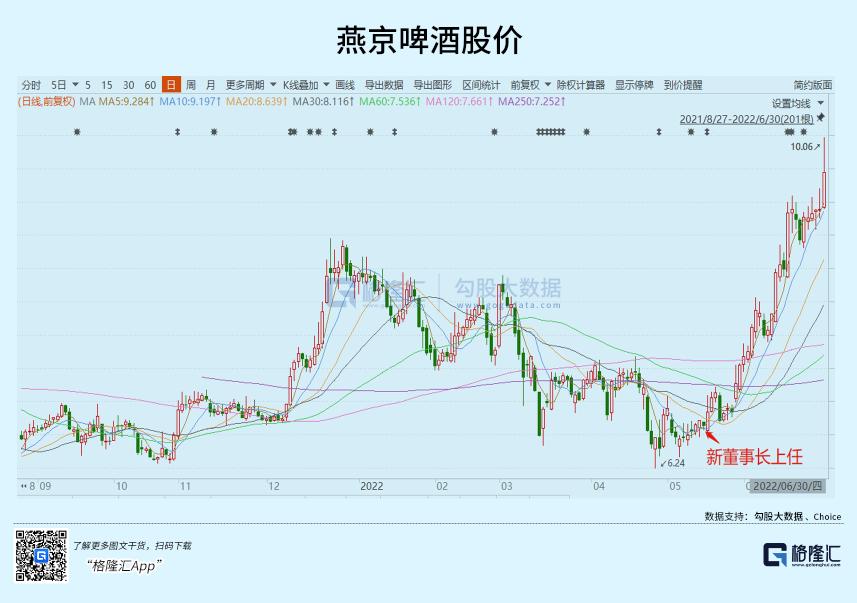
Task: Toggle 简约版面 layout mode
Action: pyautogui.click(x=813, y=85)
